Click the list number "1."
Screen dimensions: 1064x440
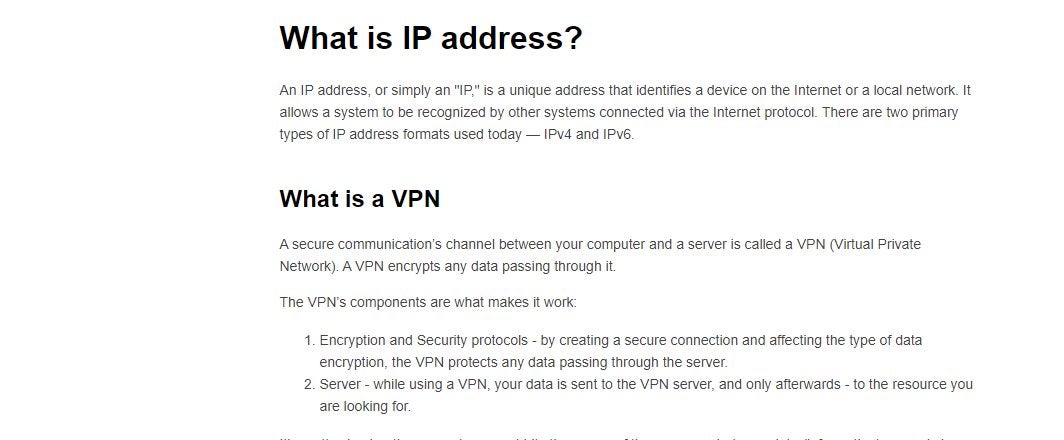308,340
